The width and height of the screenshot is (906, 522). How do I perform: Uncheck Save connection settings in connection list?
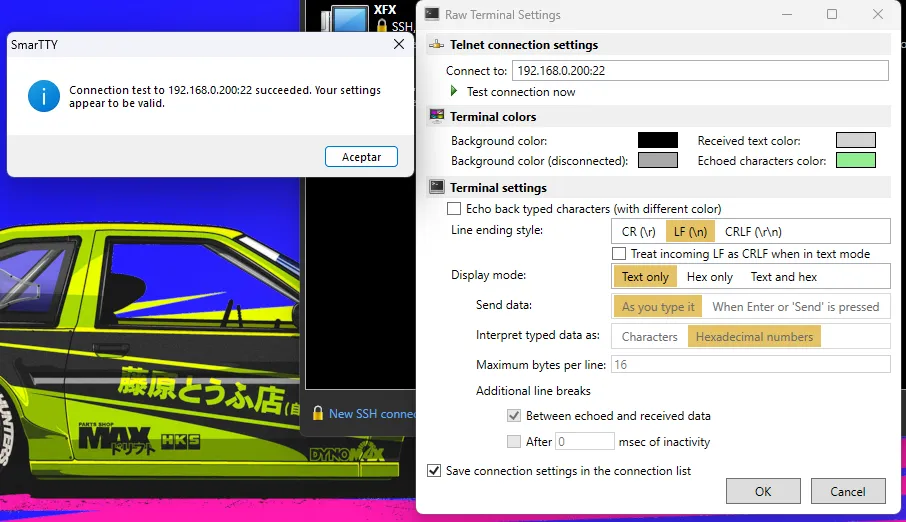[434, 470]
